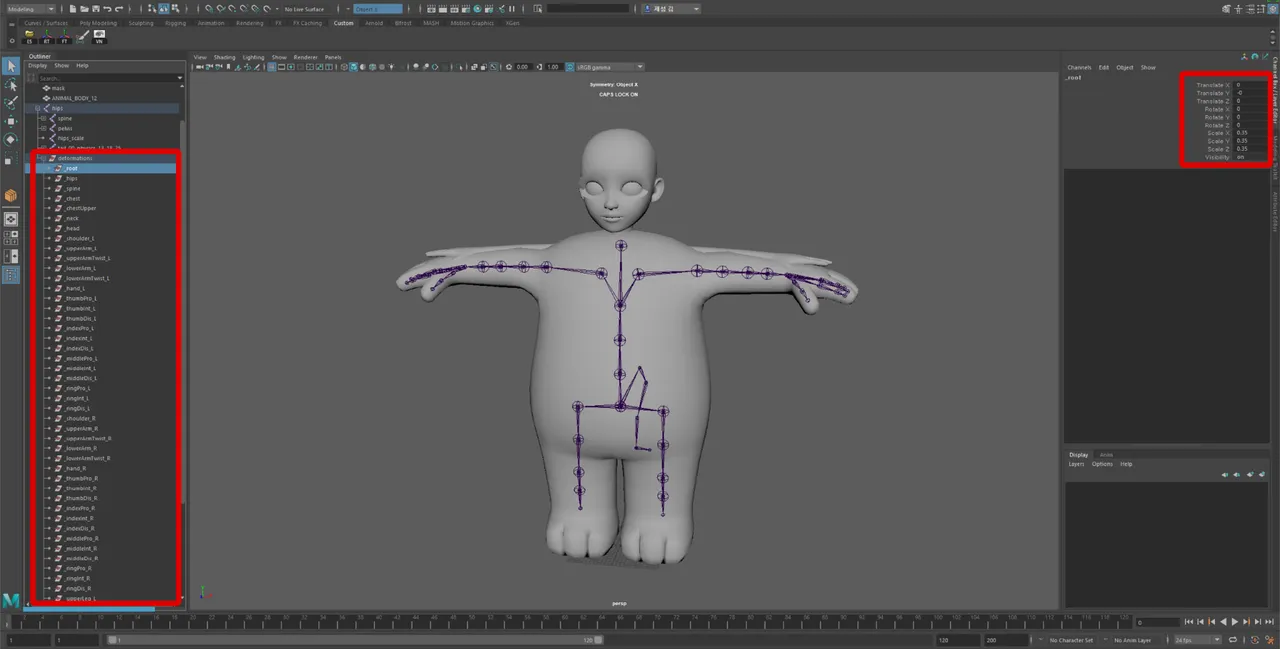Image resolution: width=1280 pixels, height=649 pixels.
Task: Switch to the Rigging shelf tab
Action: 174,22
